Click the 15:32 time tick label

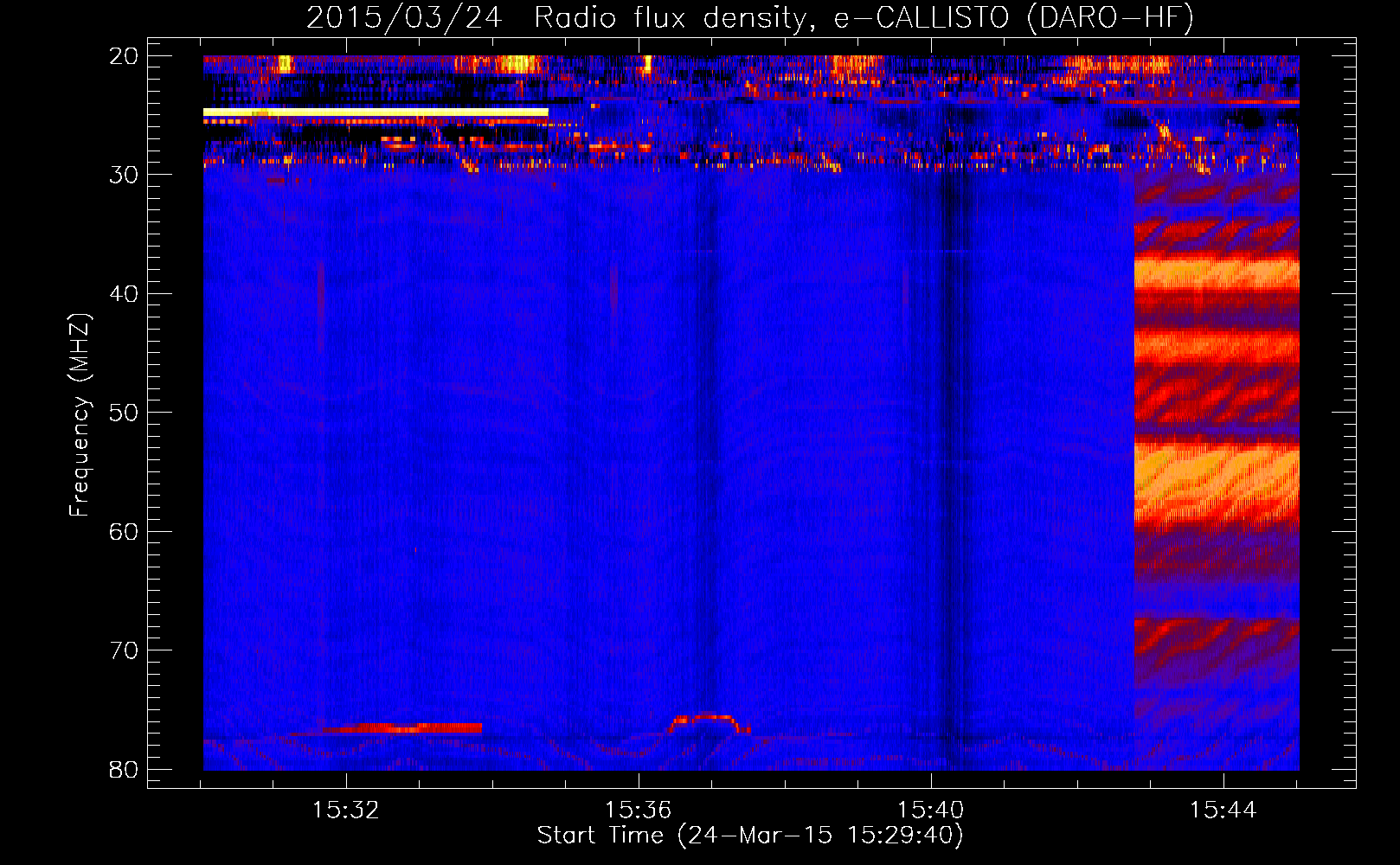click(x=346, y=811)
